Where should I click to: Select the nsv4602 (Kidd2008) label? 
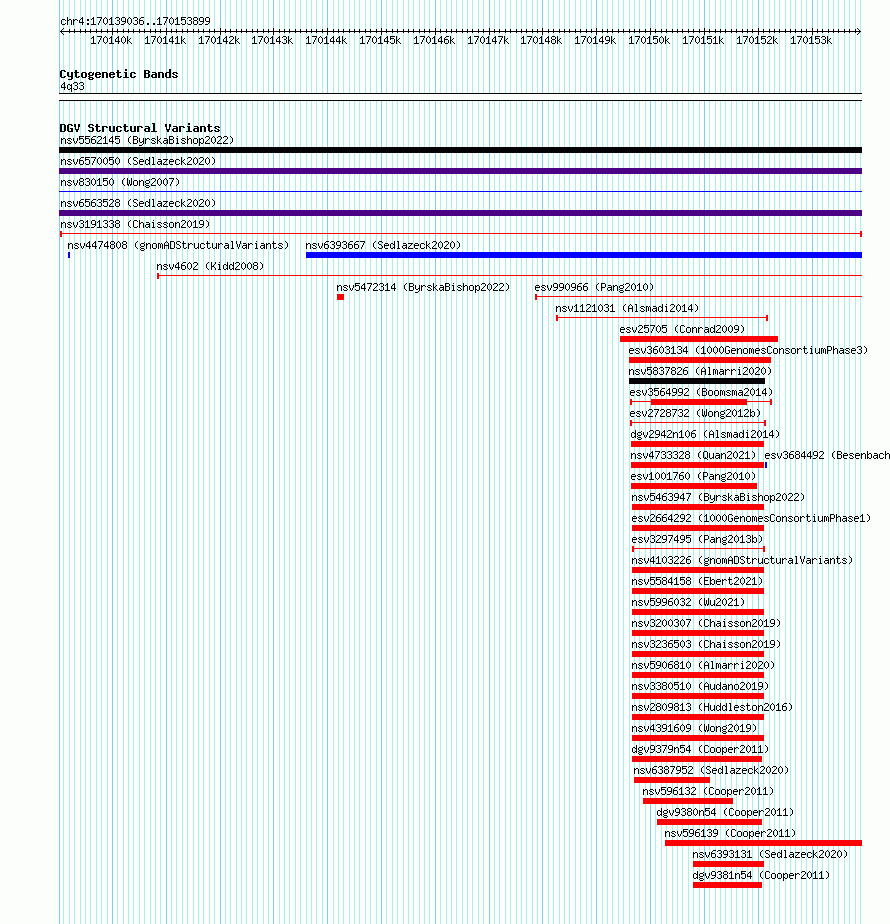pyautogui.click(x=210, y=266)
